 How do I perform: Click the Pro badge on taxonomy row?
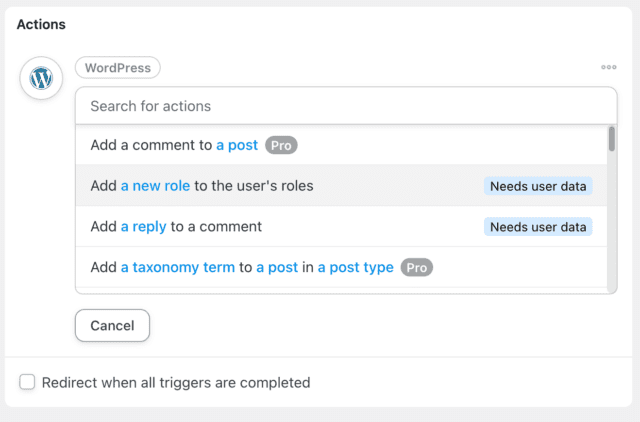coord(417,267)
